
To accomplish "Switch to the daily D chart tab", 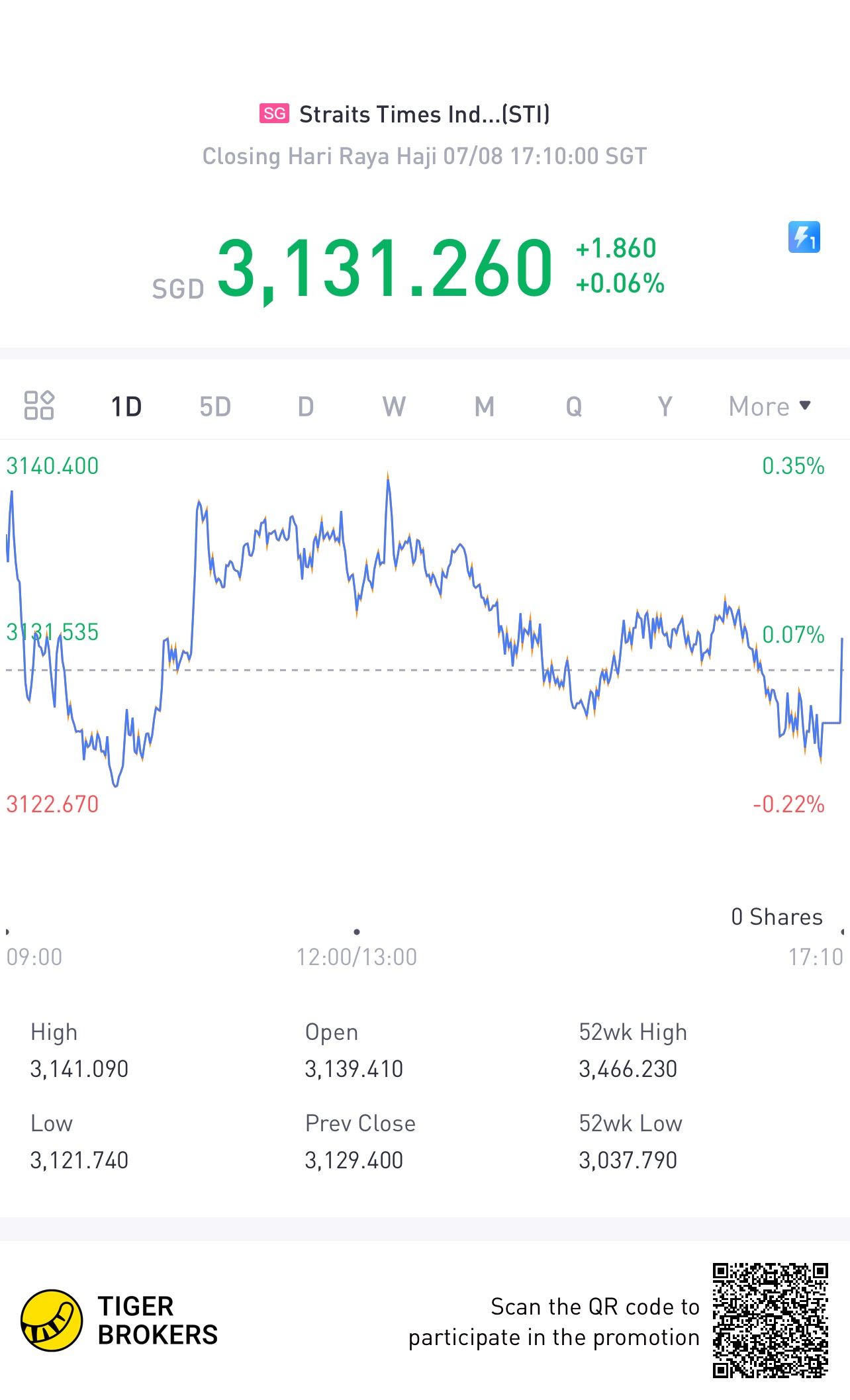I will (305, 406).
